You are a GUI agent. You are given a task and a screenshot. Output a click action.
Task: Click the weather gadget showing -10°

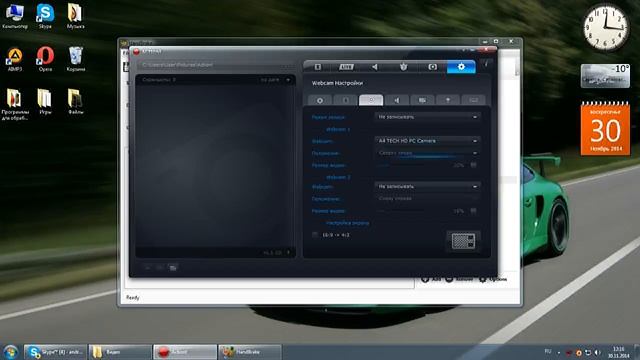[x=605, y=76]
